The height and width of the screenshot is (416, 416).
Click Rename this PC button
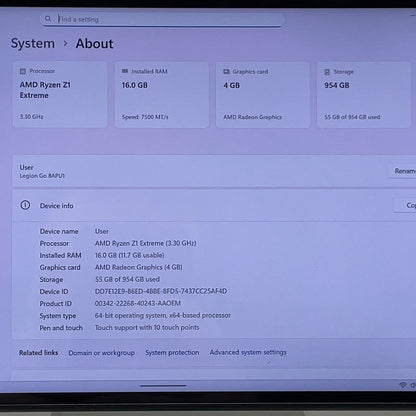click(x=402, y=171)
